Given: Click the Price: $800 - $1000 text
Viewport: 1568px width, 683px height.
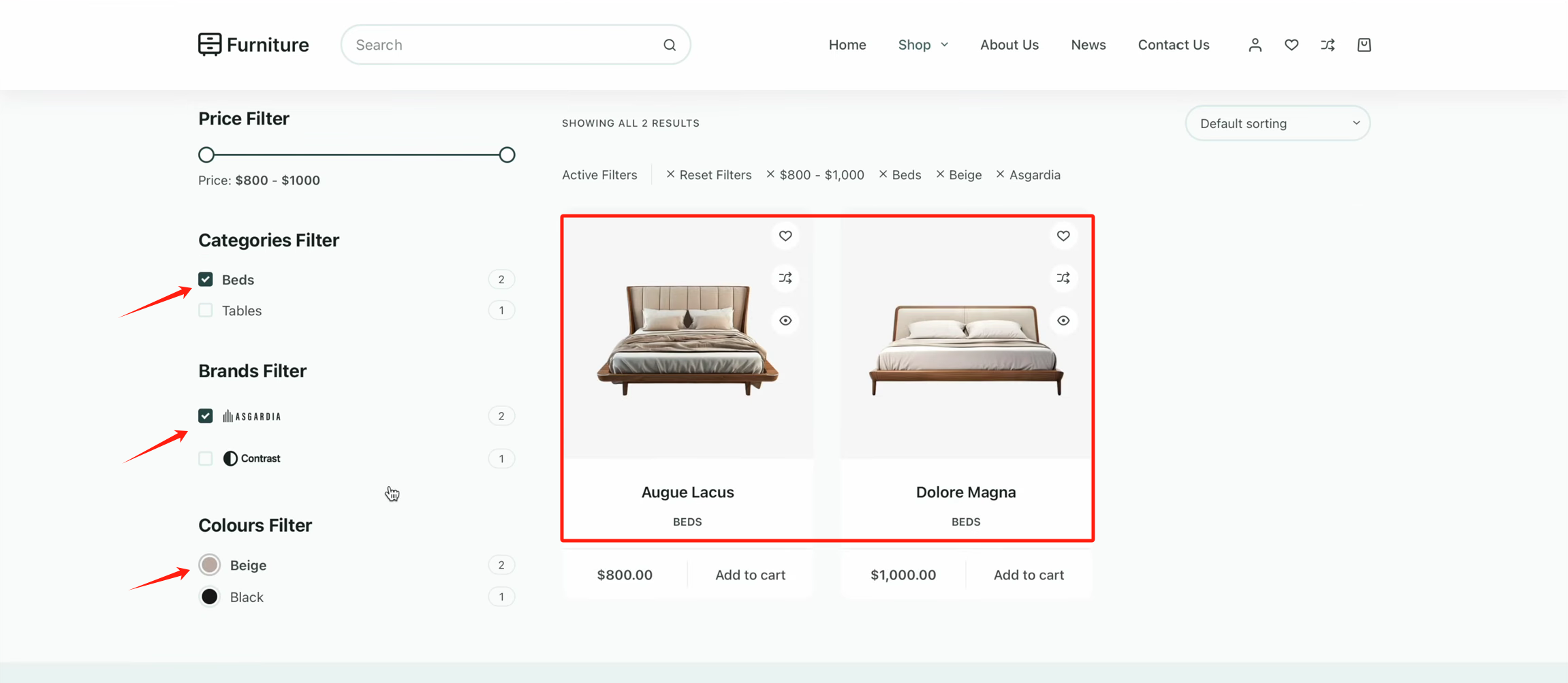Looking at the screenshot, I should coord(259,180).
